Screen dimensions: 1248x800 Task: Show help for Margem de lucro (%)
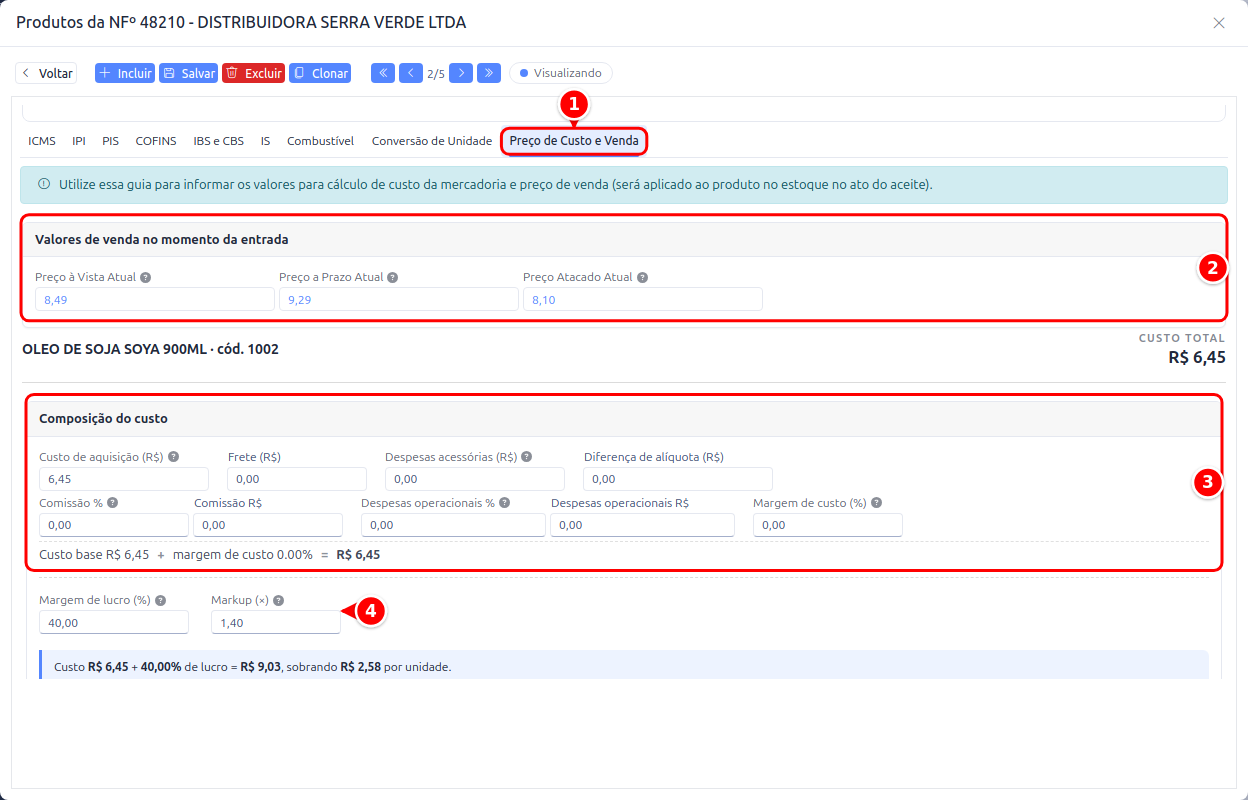point(160,601)
